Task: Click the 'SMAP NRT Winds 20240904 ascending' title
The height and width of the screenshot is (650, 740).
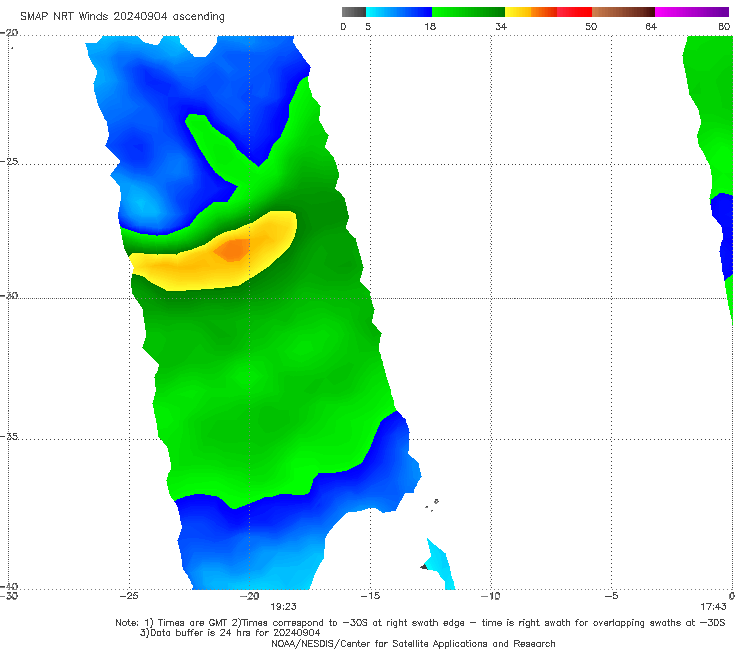Action: pyautogui.click(x=122, y=17)
